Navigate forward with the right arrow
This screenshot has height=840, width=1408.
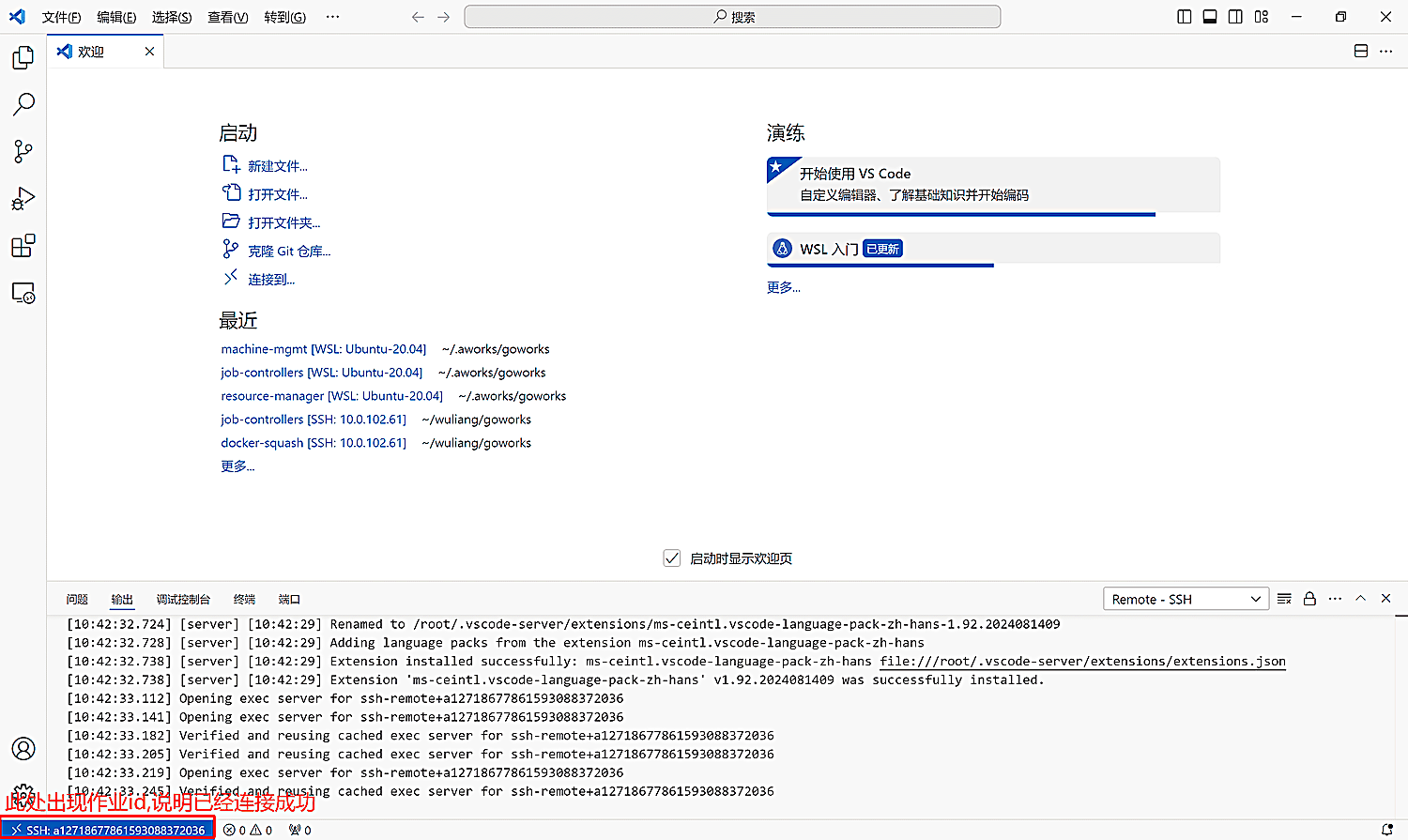tap(444, 17)
